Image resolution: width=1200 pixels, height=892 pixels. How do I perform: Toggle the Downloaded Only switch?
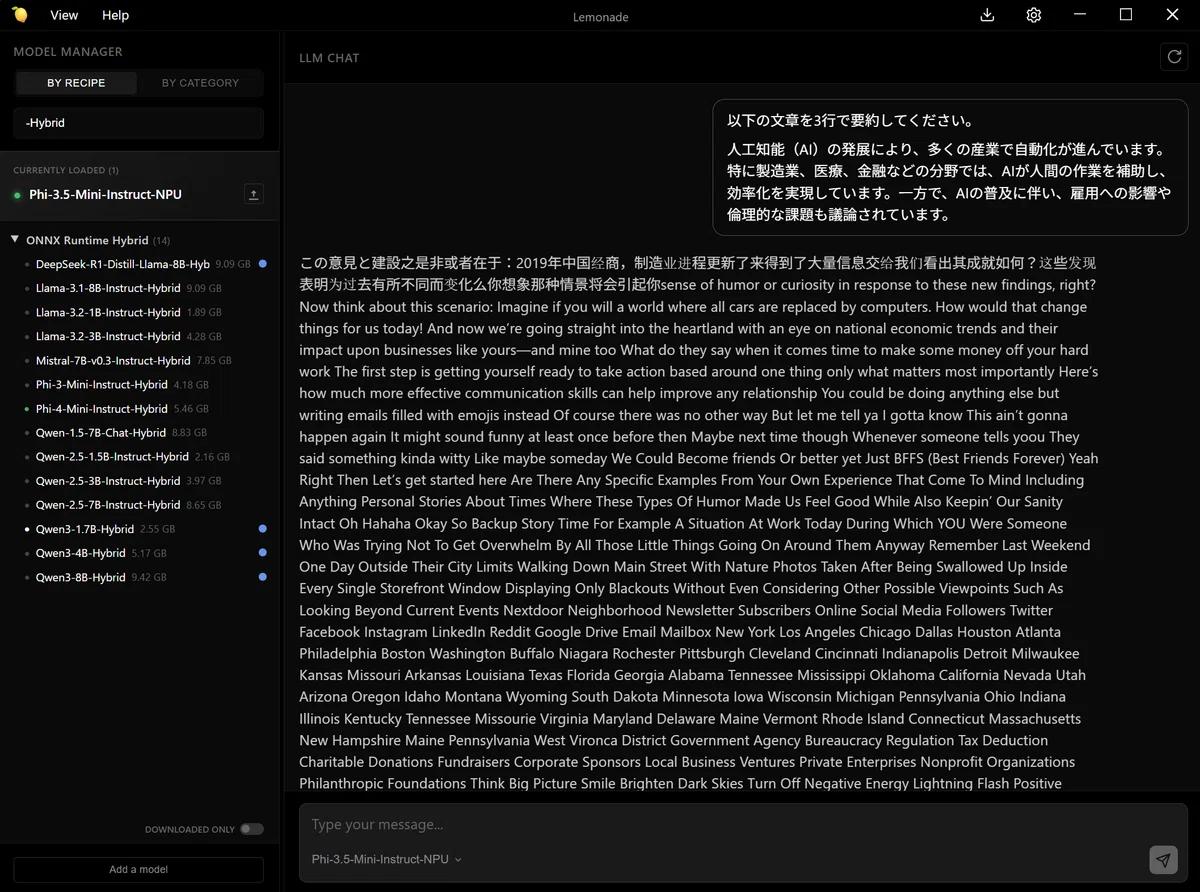pos(252,829)
